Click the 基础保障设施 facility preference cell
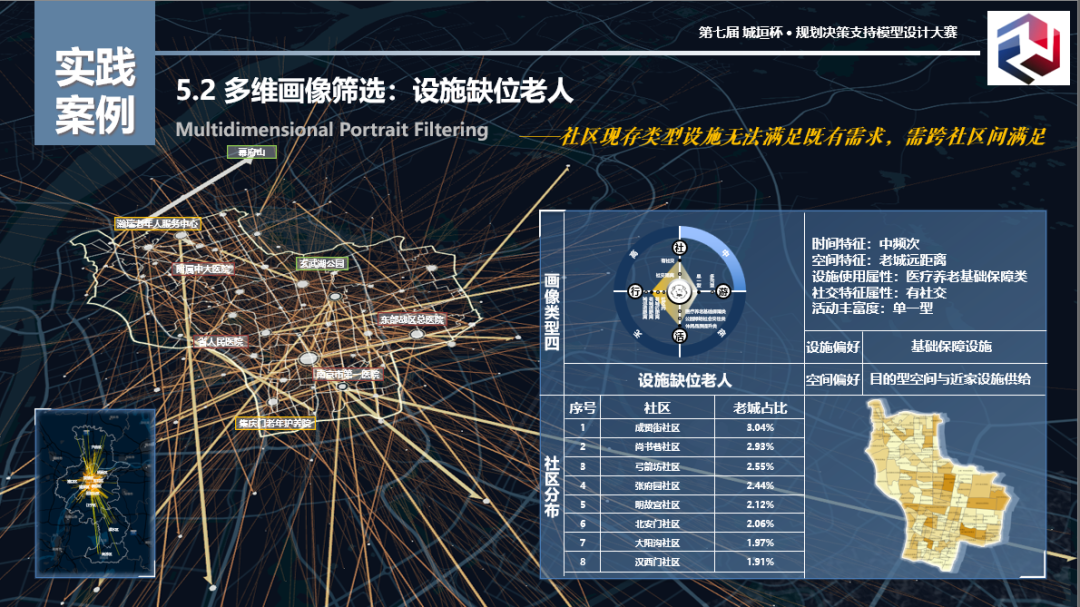 point(951,346)
